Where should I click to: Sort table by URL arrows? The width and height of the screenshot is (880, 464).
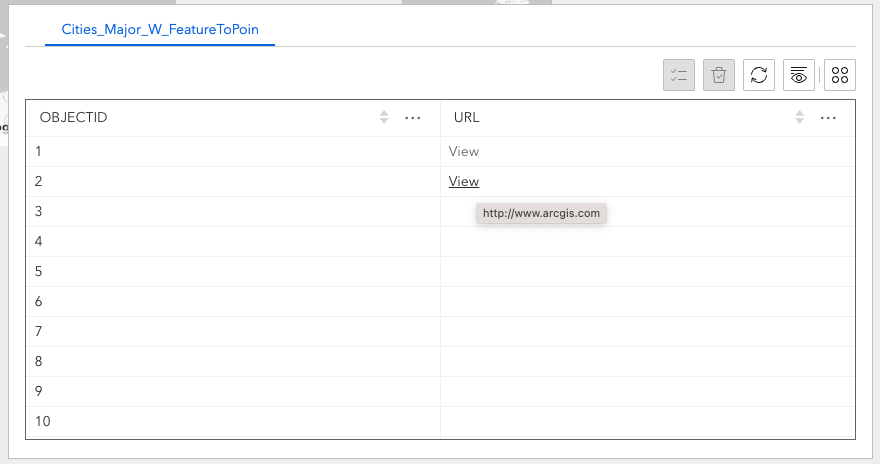click(799, 118)
